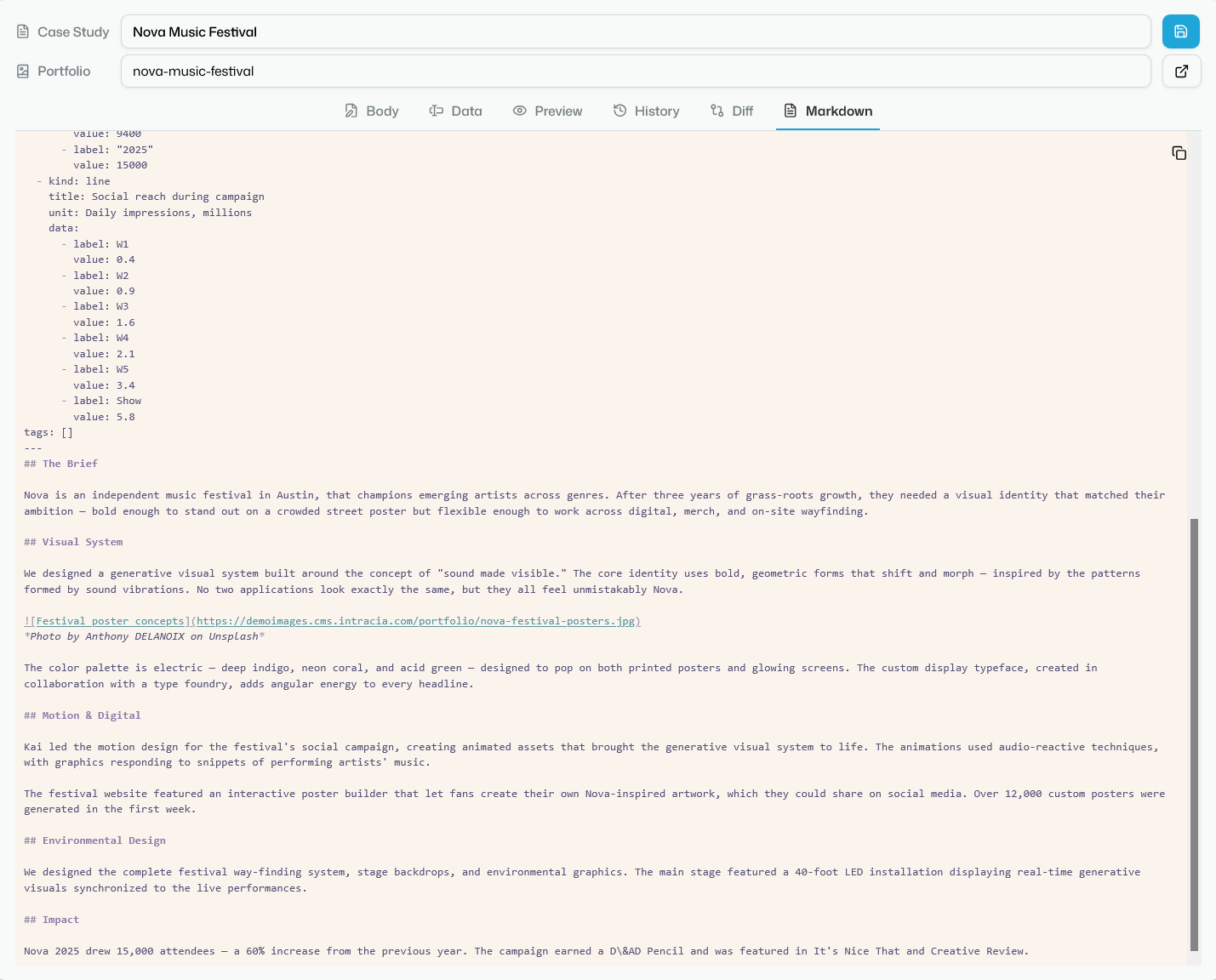1216x980 pixels.
Task: Click the blue save button
Action: (x=1181, y=31)
